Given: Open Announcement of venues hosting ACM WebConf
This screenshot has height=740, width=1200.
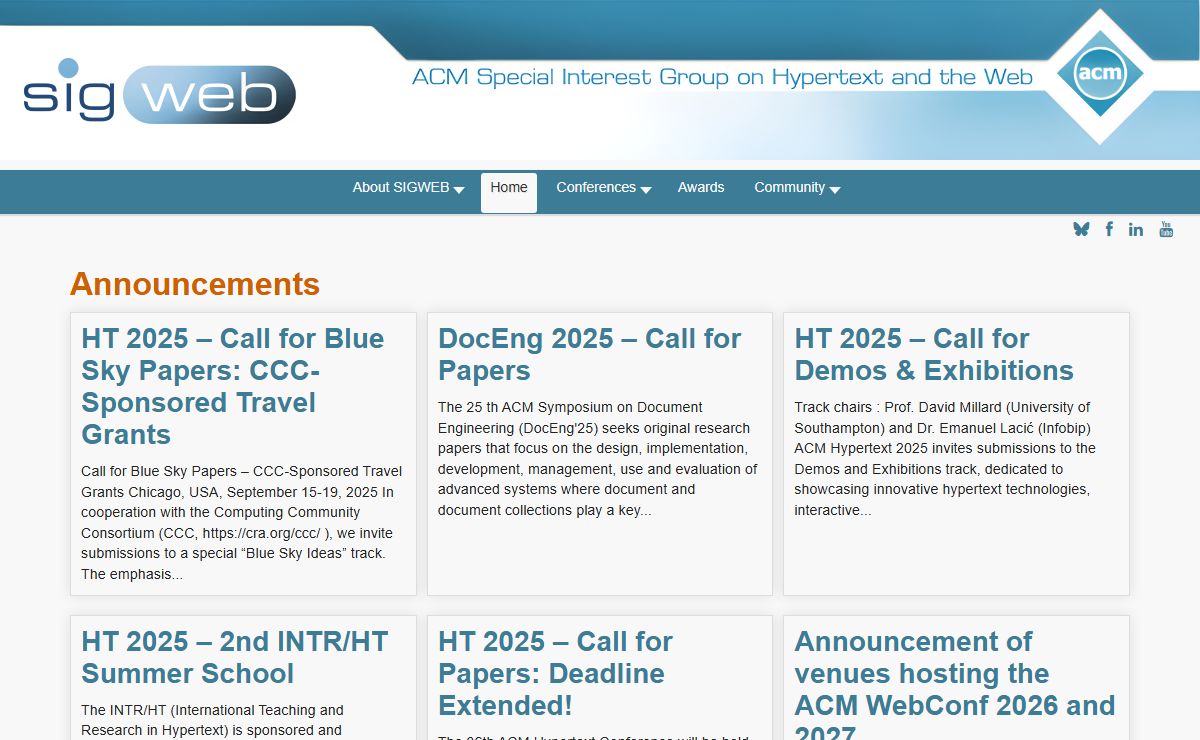Looking at the screenshot, I should click(955, 685).
